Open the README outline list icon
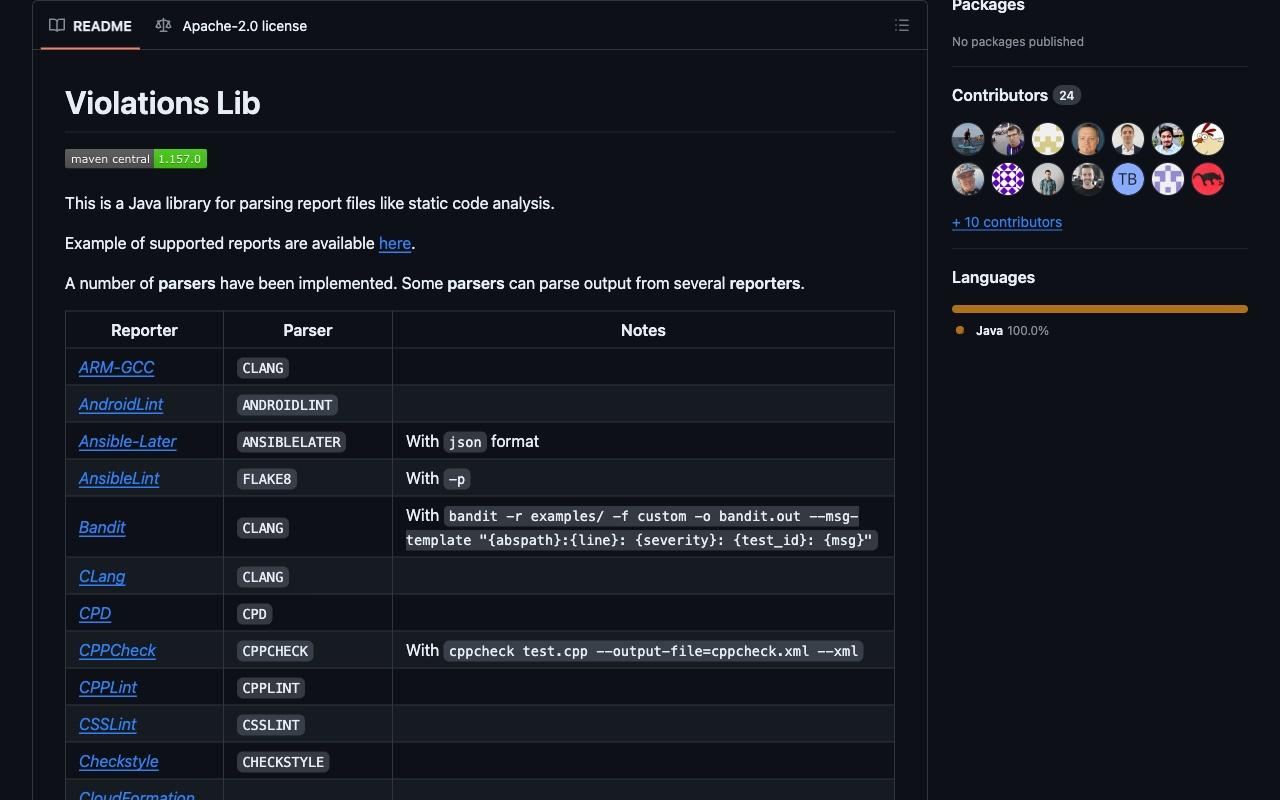Screen dimensions: 1280x800 [x=902, y=26]
